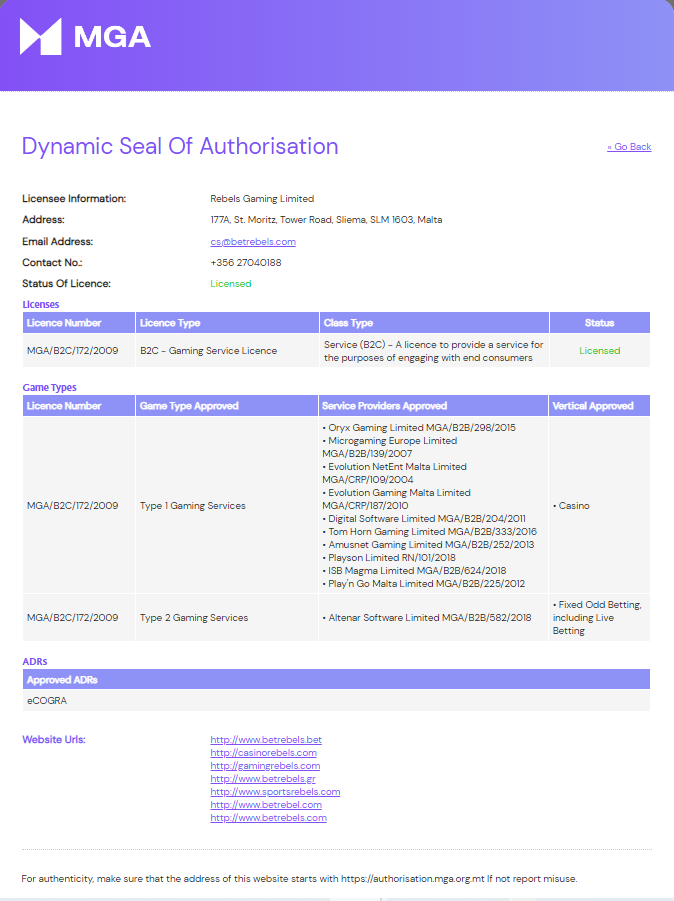Click the Evolution Gaming Malta Limited entry
Viewport: 674px width, 901px height.
396,499
